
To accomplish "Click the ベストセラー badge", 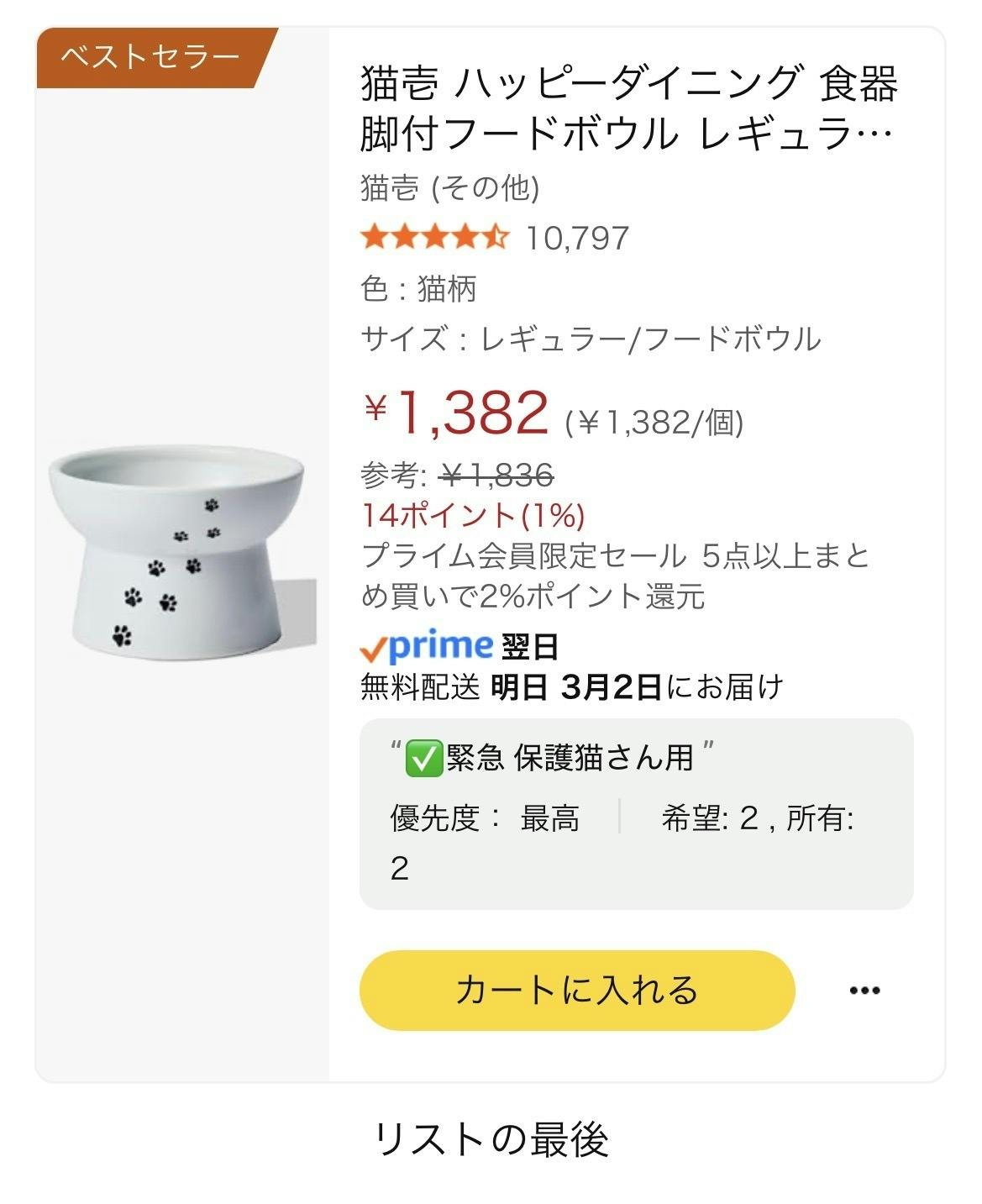I will point(151,57).
